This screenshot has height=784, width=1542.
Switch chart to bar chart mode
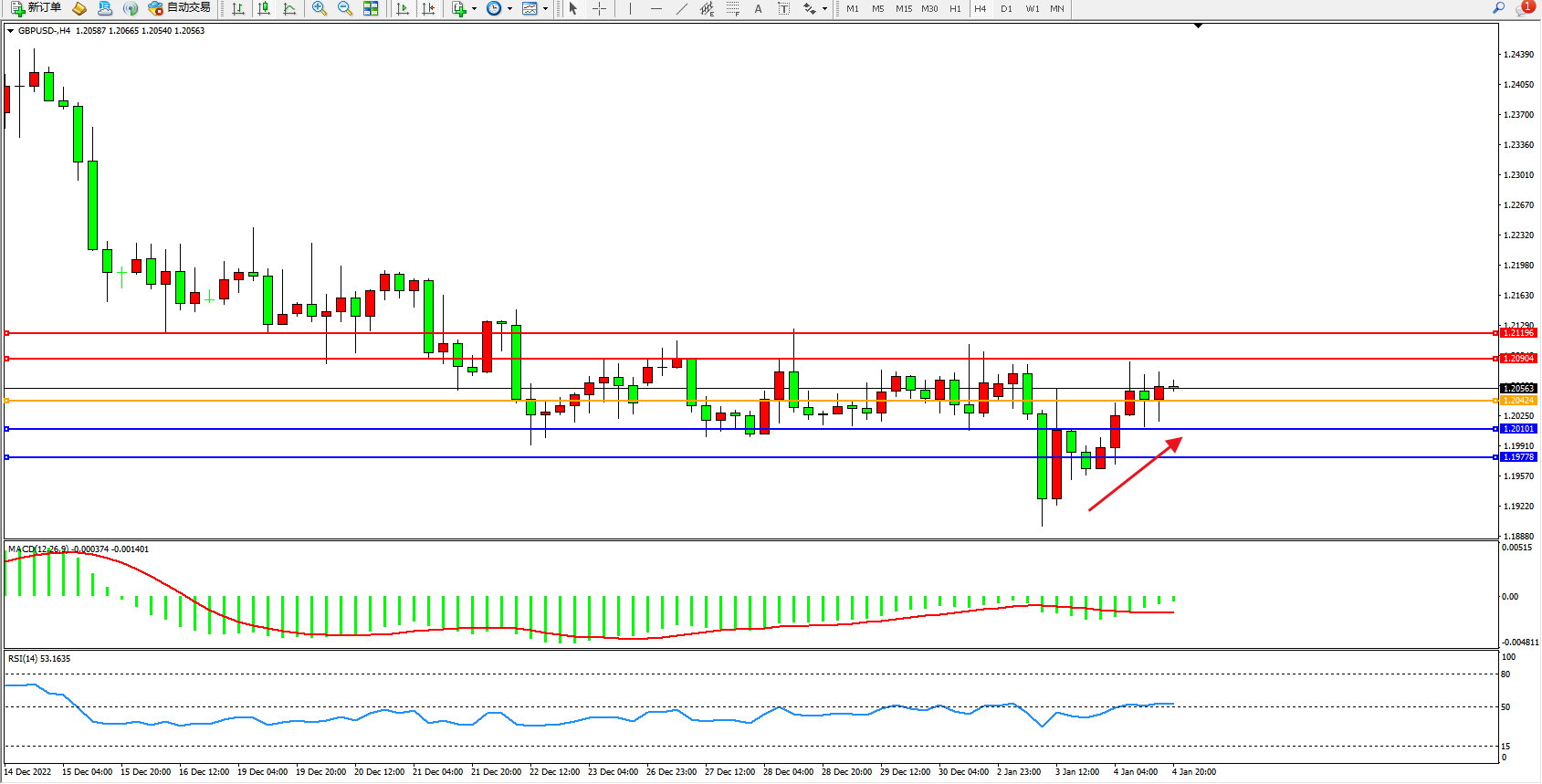[238, 8]
